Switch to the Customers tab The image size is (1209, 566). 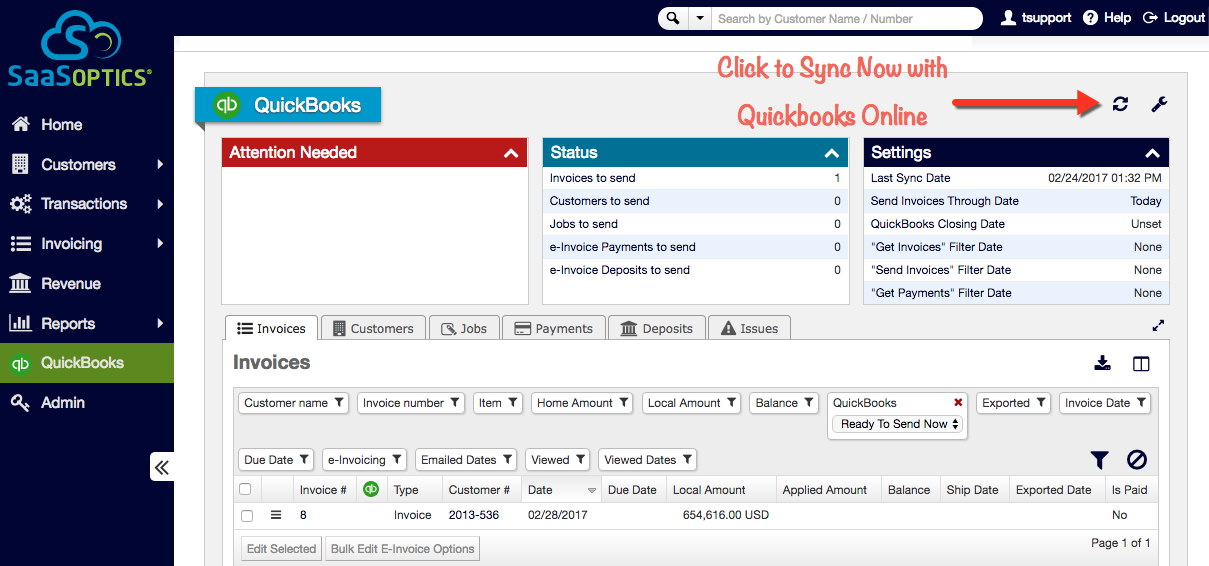pos(373,328)
